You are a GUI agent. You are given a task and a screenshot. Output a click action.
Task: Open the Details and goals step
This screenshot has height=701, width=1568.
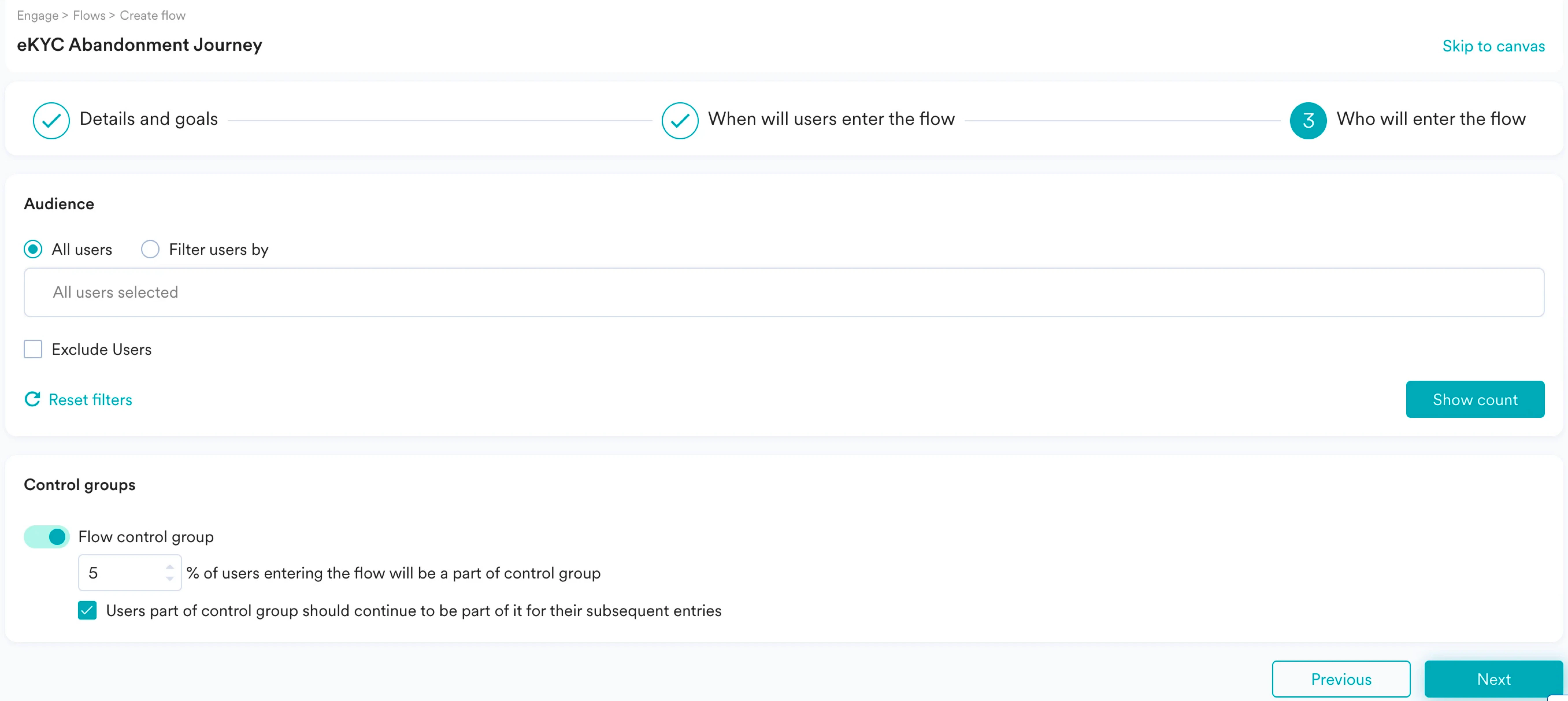149,119
